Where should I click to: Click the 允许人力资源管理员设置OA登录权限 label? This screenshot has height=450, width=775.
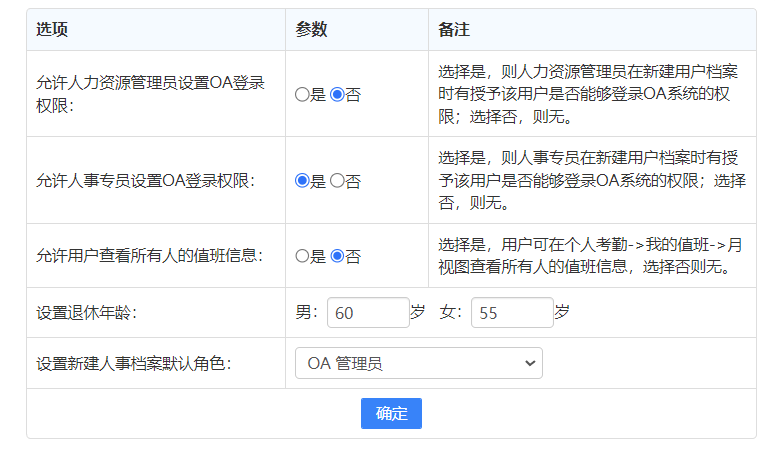point(150,94)
